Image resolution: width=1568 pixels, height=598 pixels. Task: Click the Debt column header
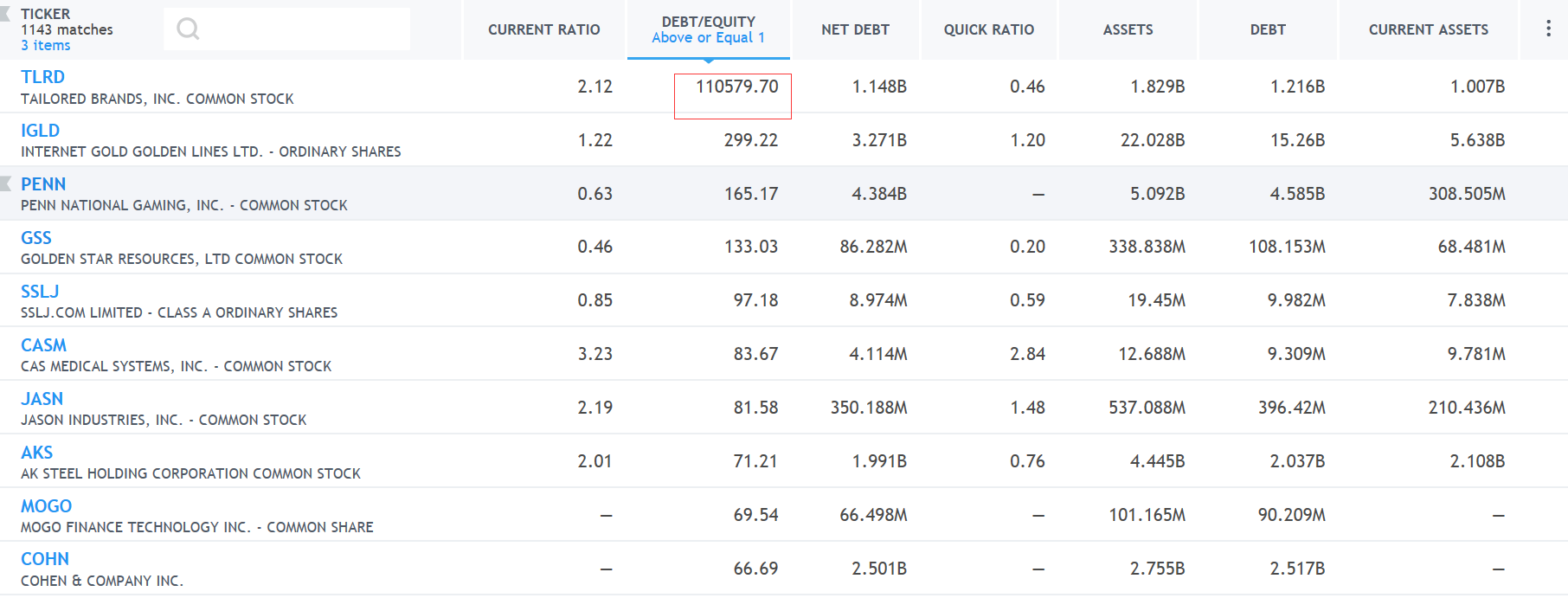coord(1267,29)
